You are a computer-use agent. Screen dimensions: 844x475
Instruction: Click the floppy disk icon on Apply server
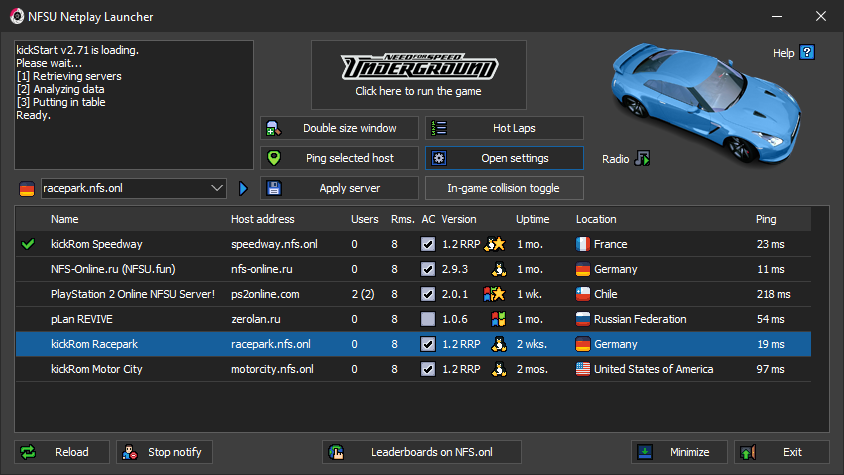click(273, 188)
